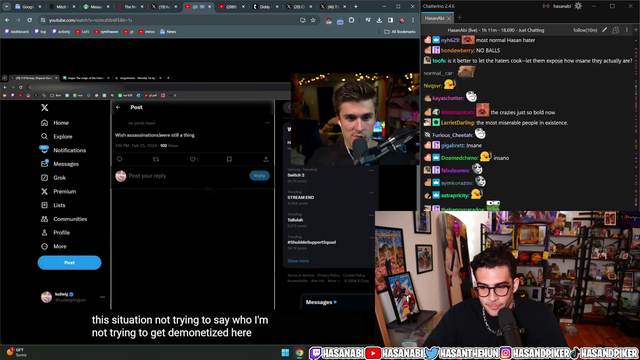640x360 pixels.
Task: Click the share icon under the post
Action: [266, 159]
